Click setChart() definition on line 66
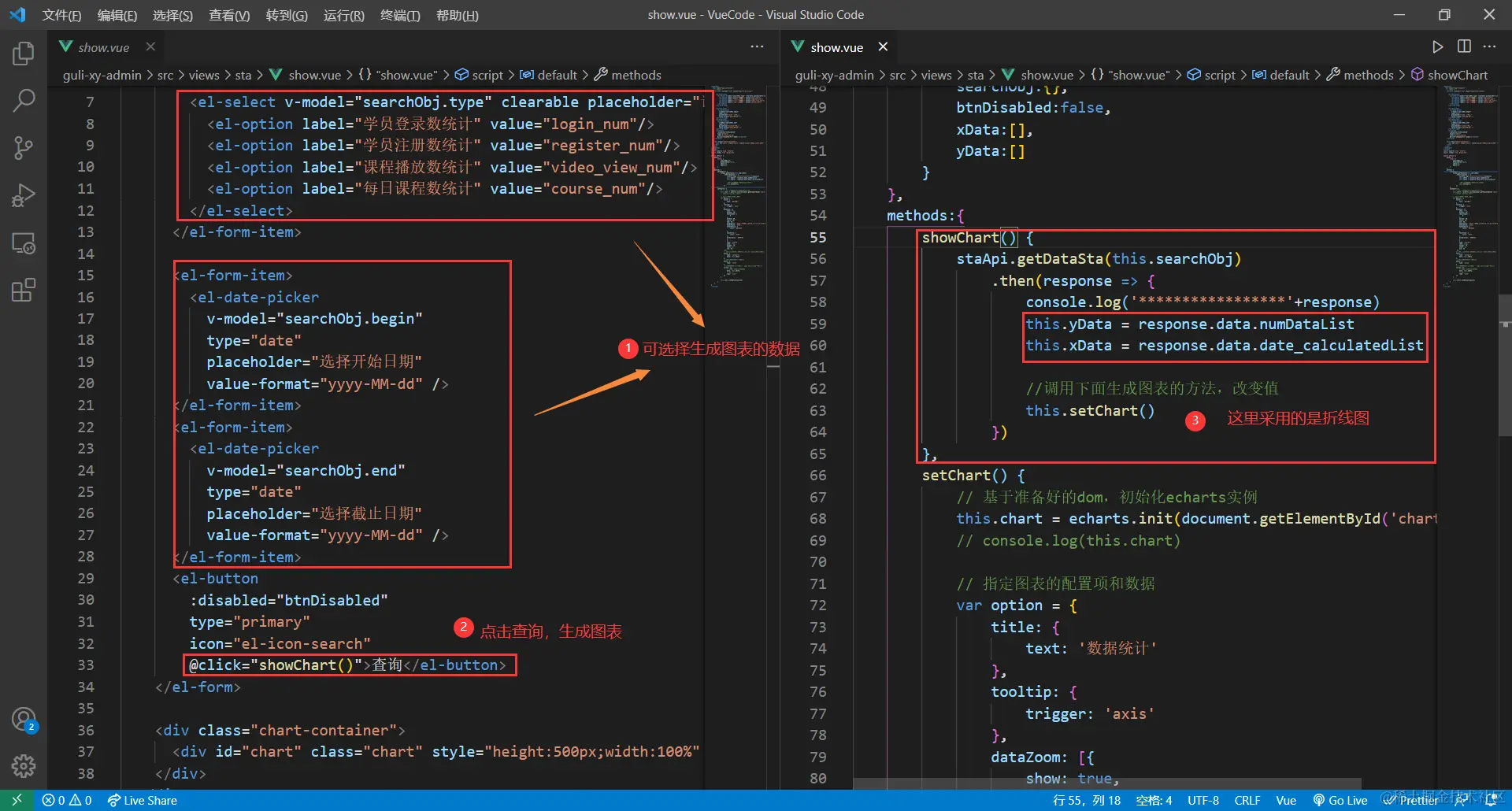The image size is (1512, 811). tap(973, 476)
